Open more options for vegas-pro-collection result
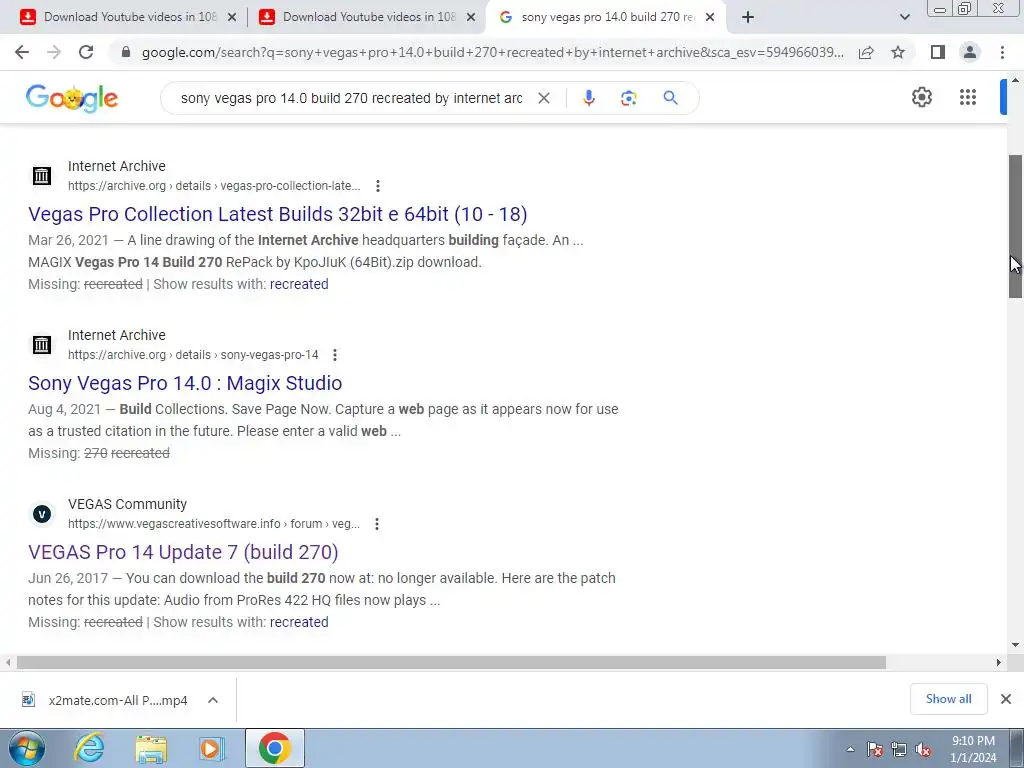The image size is (1024, 768). click(x=377, y=186)
